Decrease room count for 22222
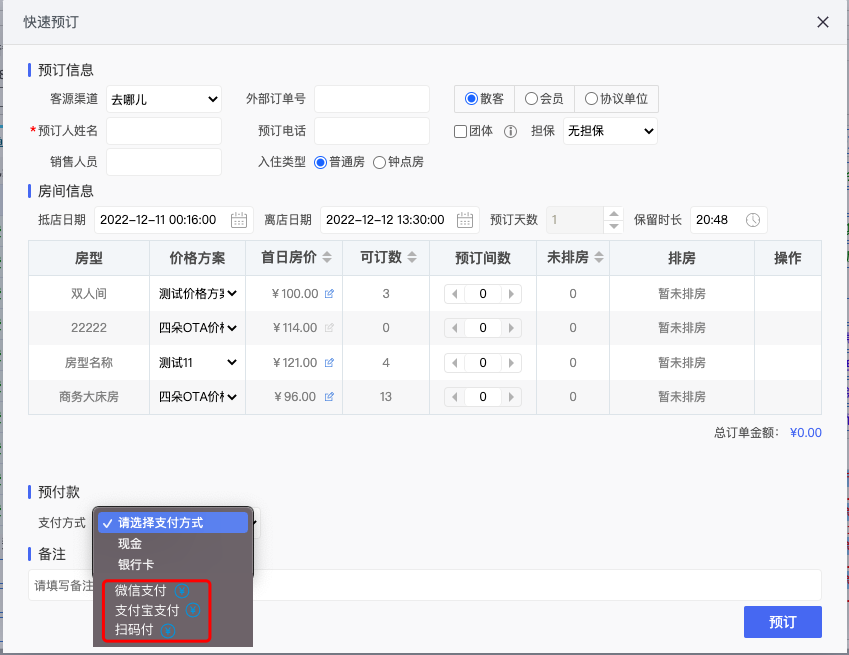 (455, 328)
